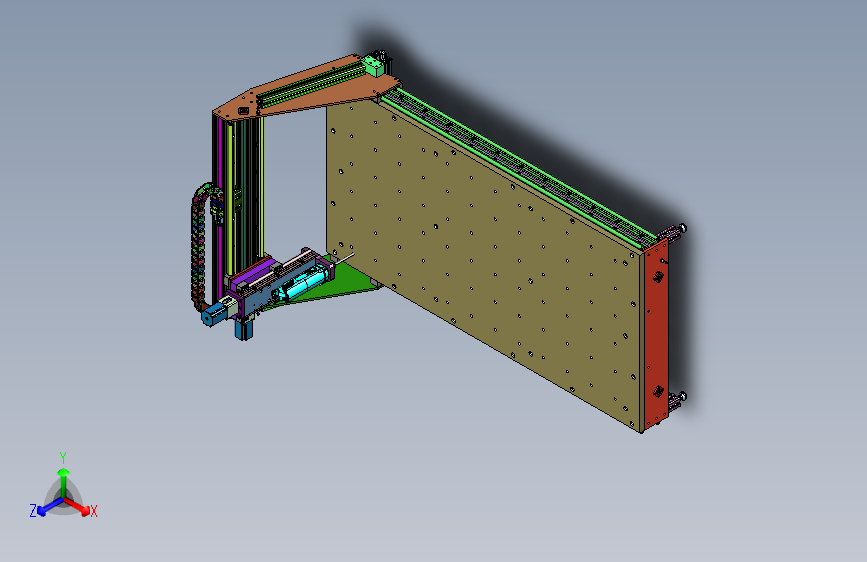Select the light green block on the top arm
This screenshot has height=562, width=867.
click(374, 65)
